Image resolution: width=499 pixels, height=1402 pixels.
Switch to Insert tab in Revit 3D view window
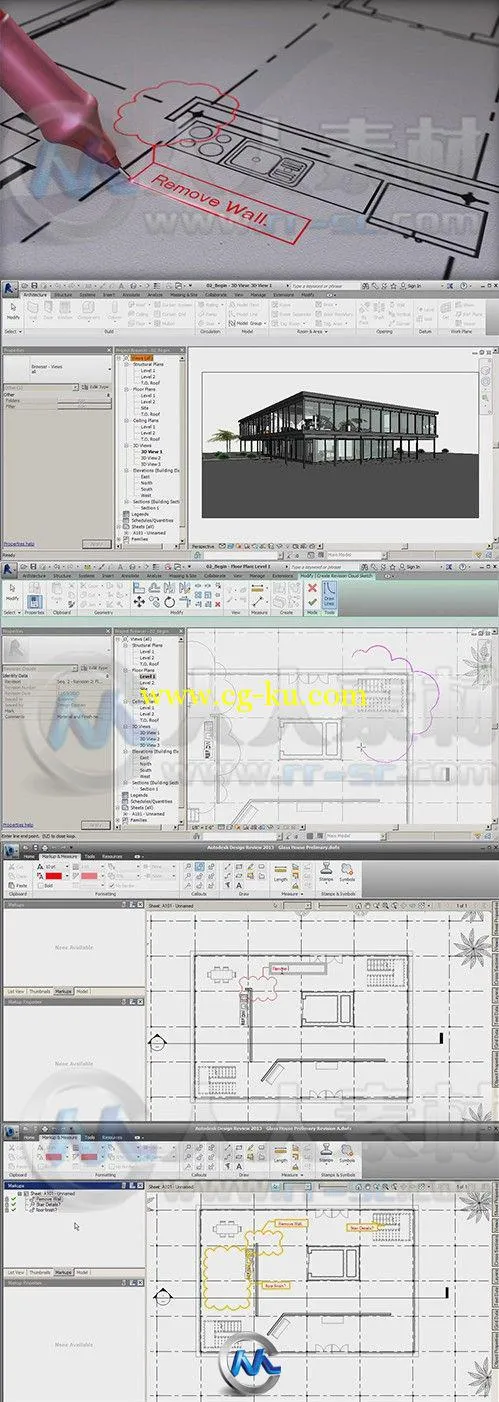point(108,295)
